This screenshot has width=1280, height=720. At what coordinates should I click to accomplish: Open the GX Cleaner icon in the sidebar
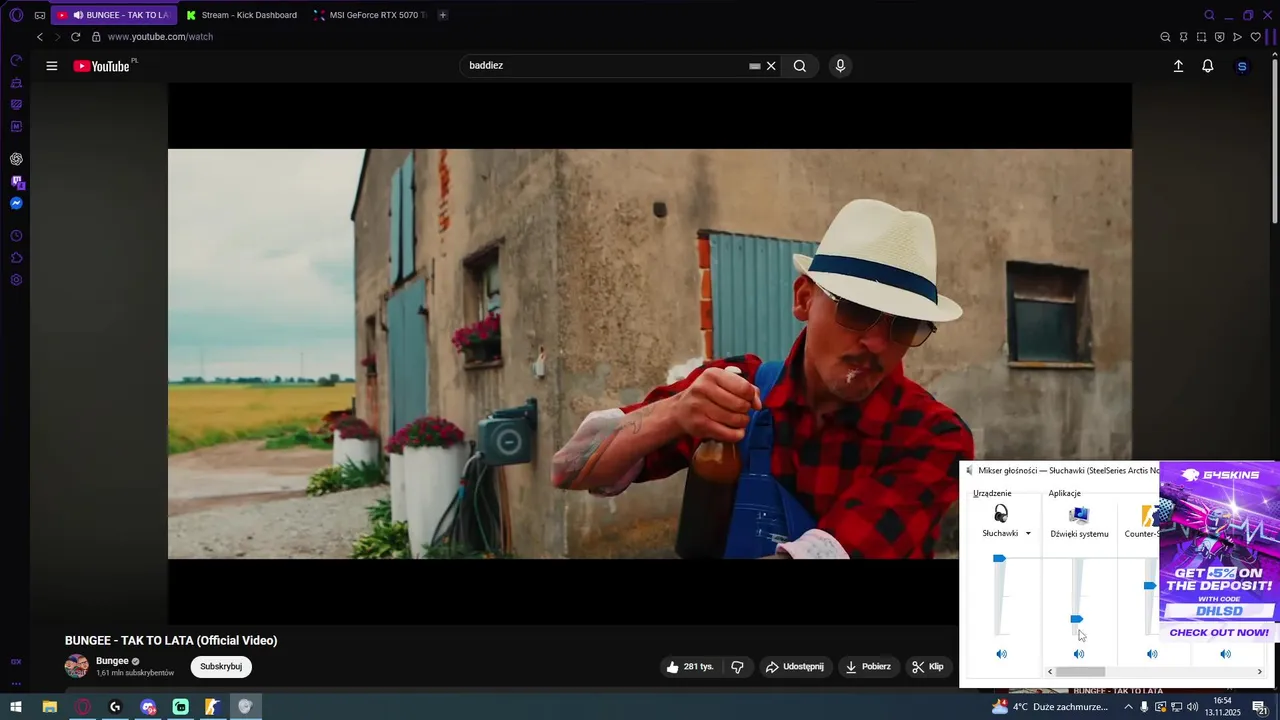click(x=16, y=82)
